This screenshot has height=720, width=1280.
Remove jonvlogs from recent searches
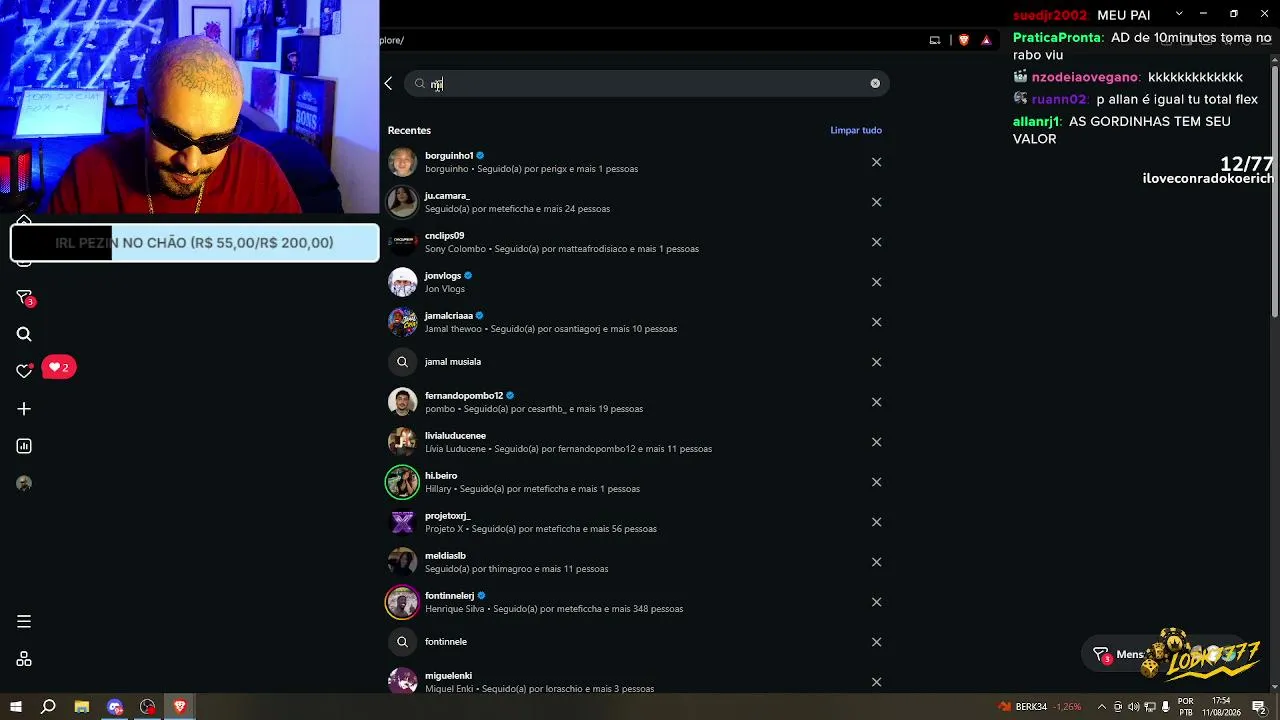coord(876,282)
